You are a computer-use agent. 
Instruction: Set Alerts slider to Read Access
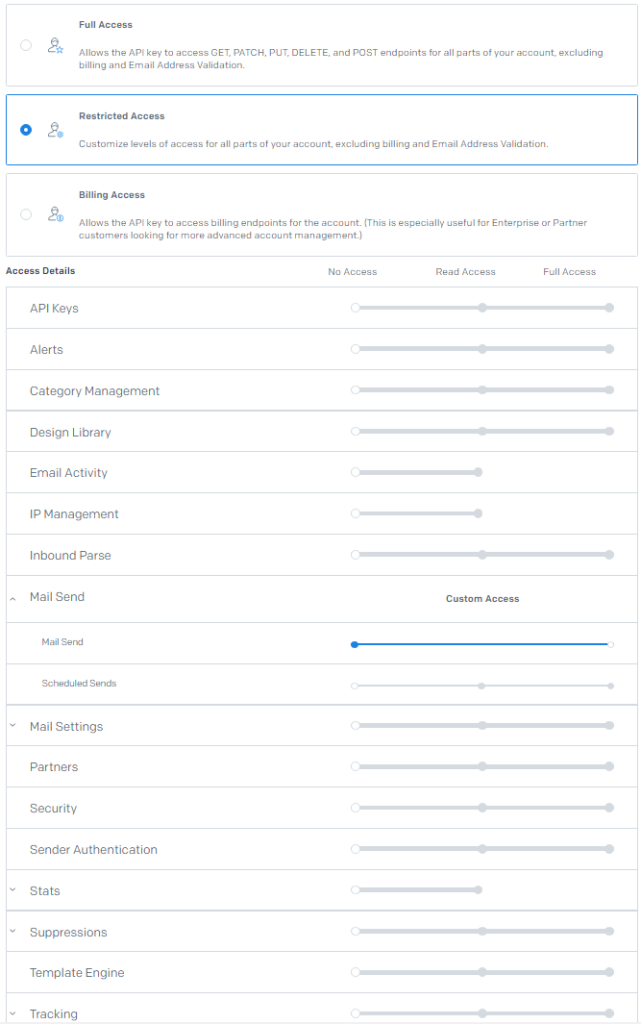[x=482, y=349]
